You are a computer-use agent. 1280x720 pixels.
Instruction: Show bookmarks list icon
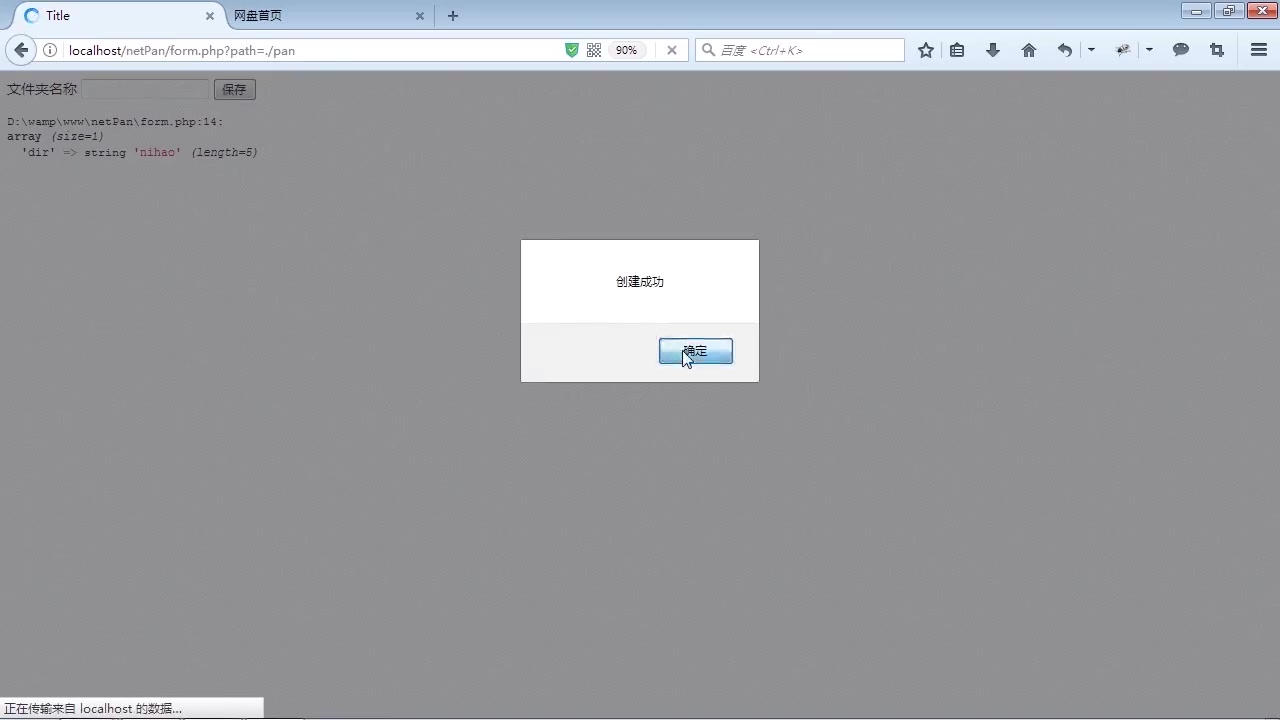[x=957, y=50]
